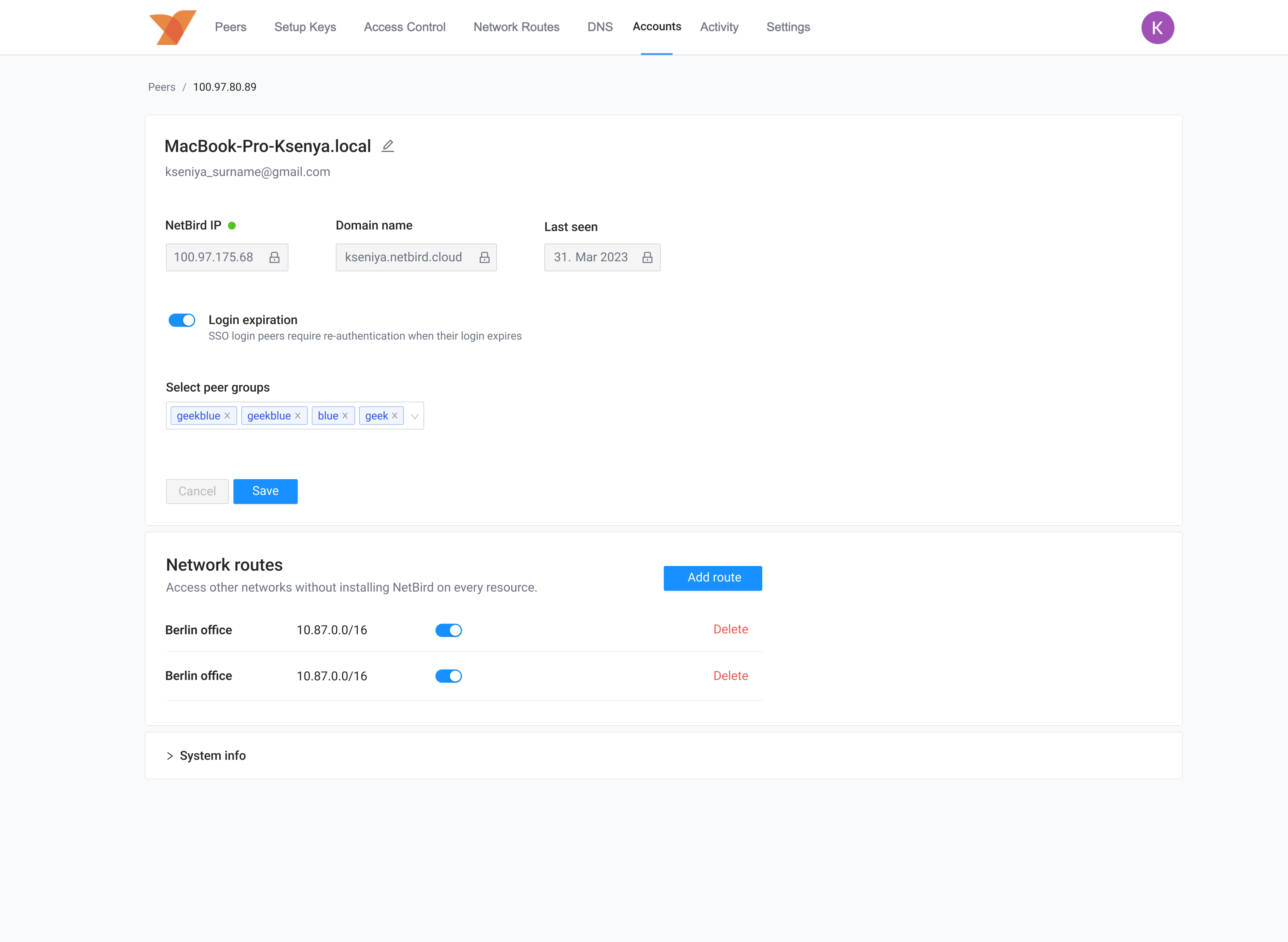Delete the first Berlin office route
The image size is (1288, 942).
click(730, 630)
